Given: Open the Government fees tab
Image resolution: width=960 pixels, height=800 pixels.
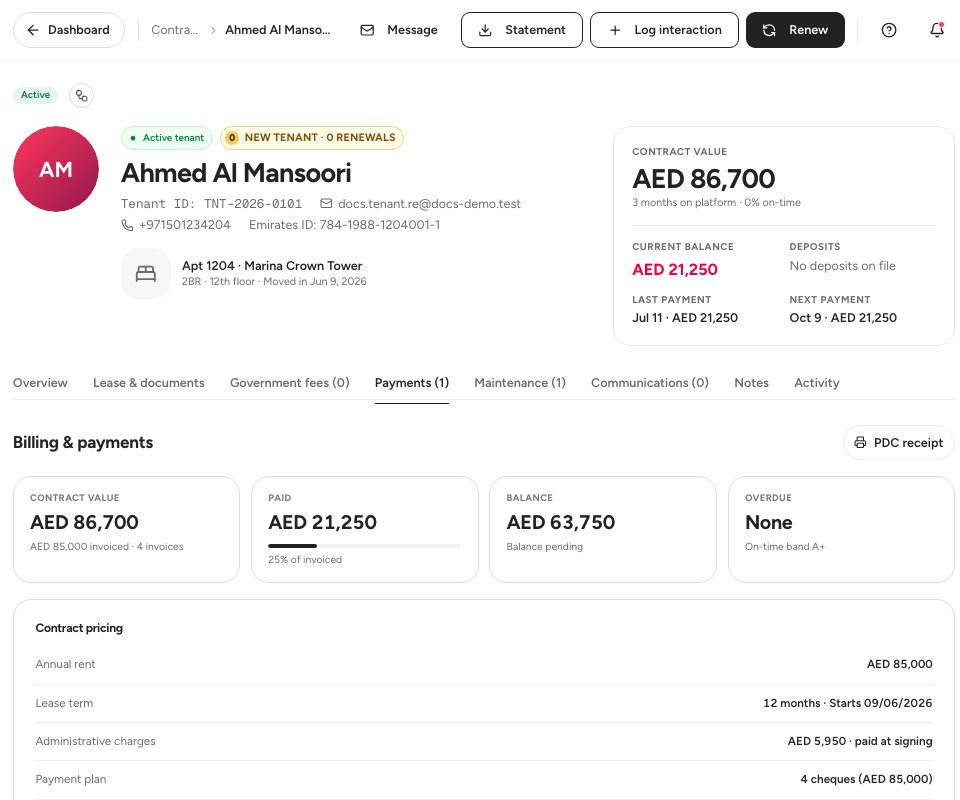Looking at the screenshot, I should 290,383.
